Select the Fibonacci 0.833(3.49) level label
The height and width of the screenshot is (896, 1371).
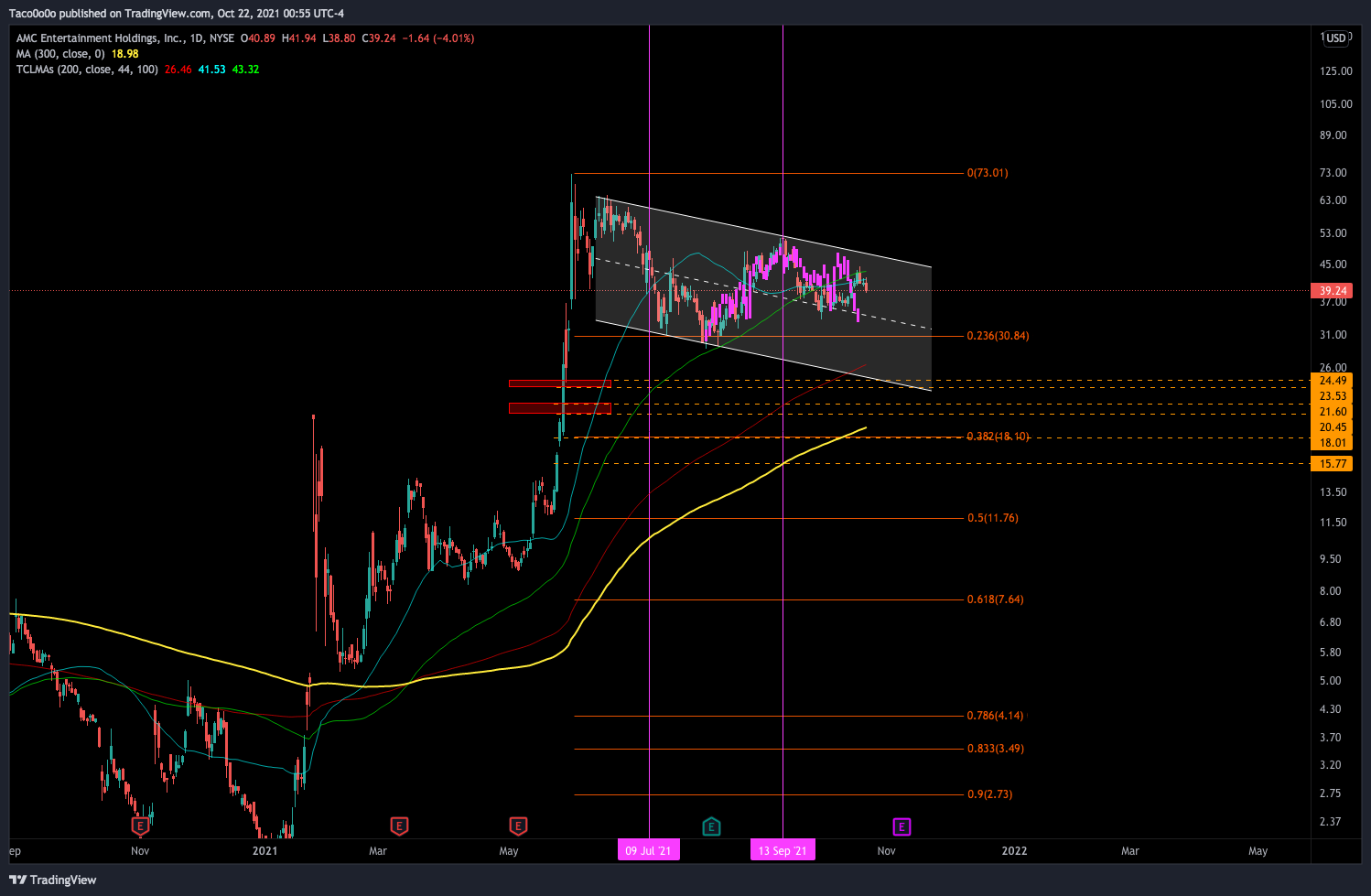(x=996, y=749)
